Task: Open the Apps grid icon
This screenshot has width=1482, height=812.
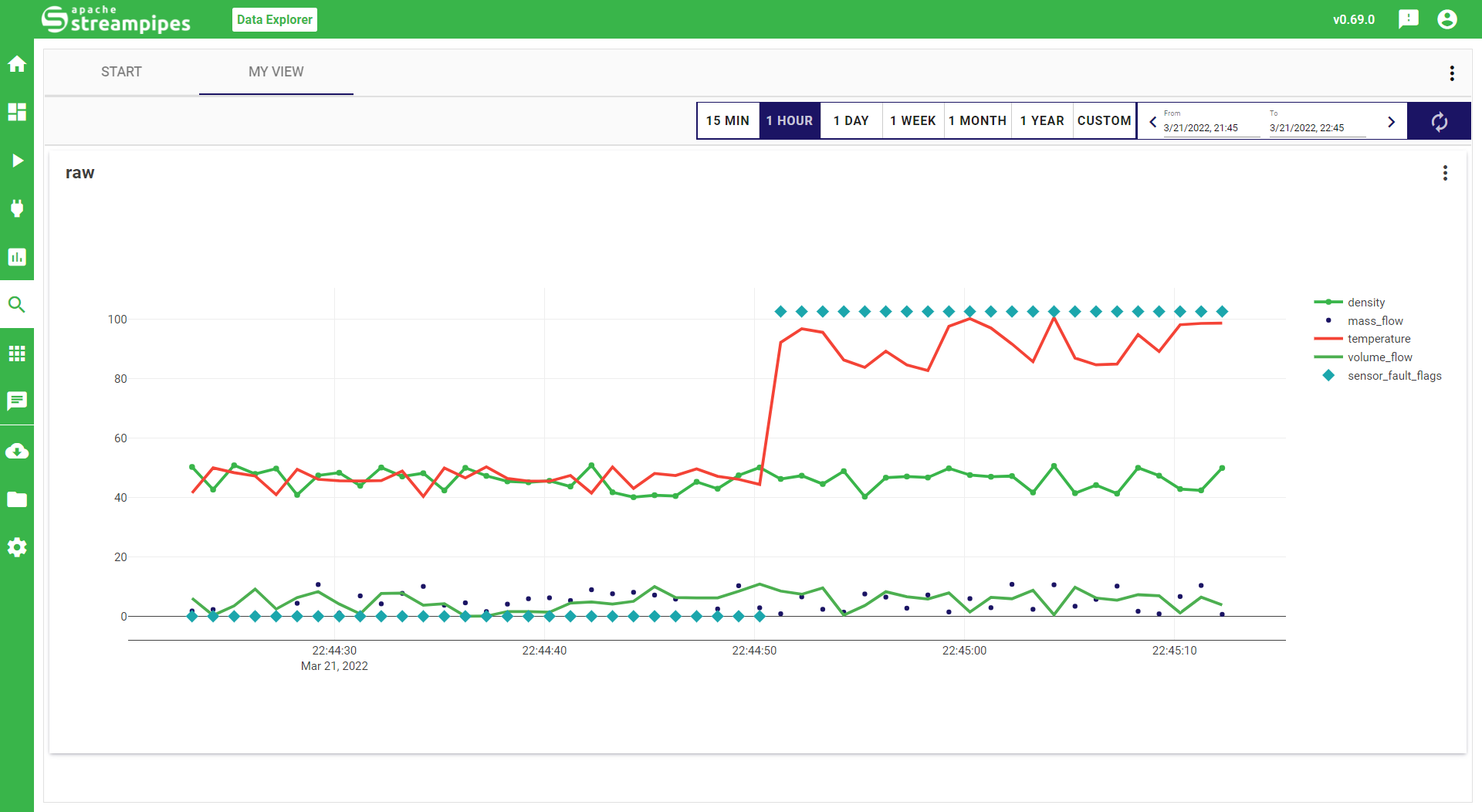Action: tap(17, 354)
